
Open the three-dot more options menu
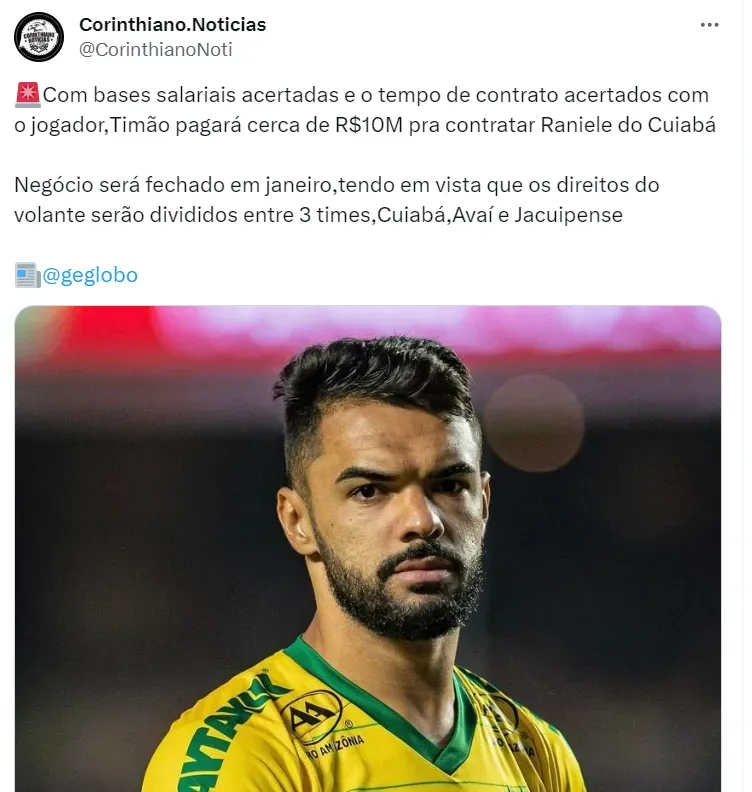click(x=709, y=25)
